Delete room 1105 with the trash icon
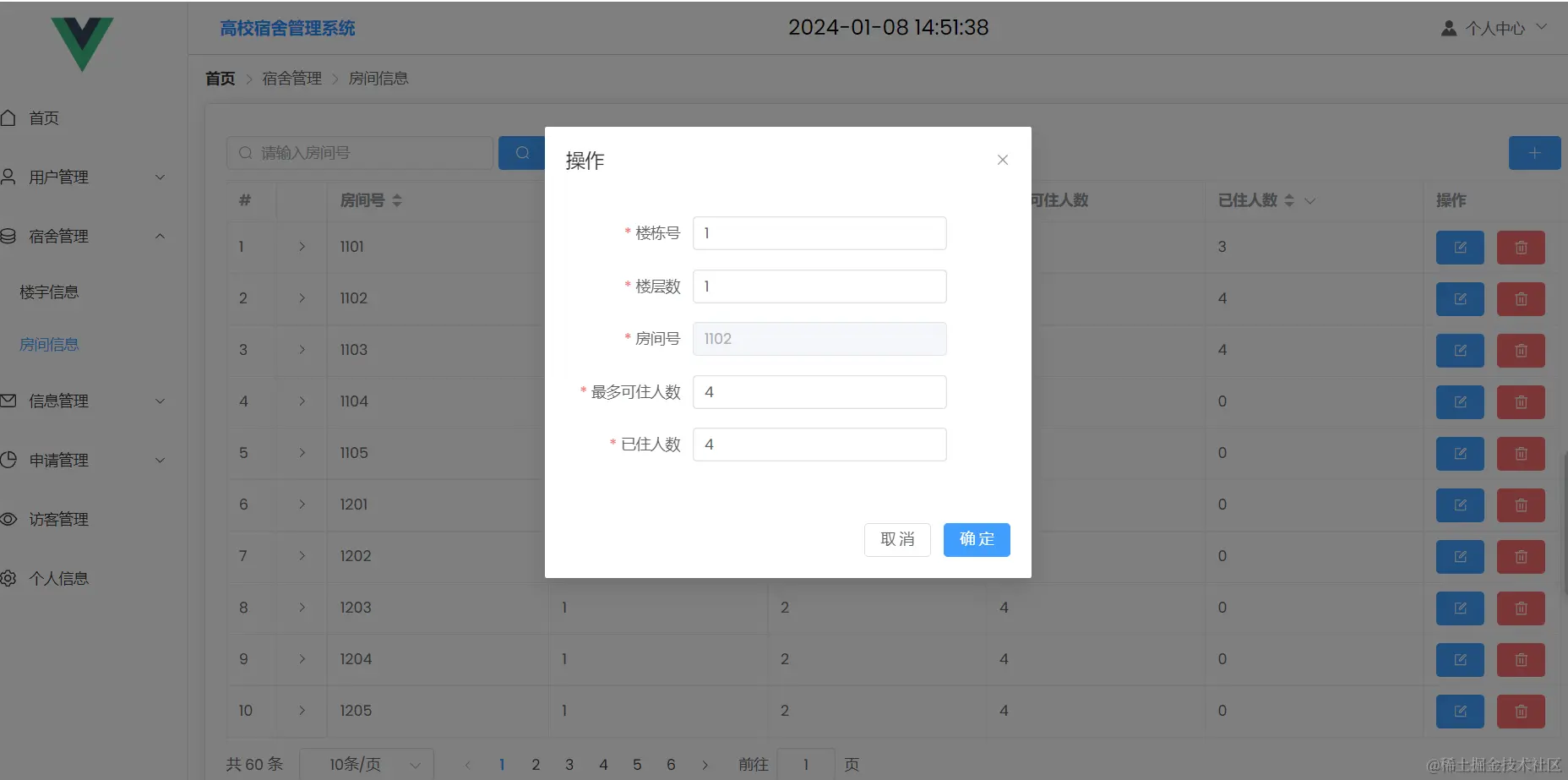Viewport: 1568px width, 780px height. pyautogui.click(x=1521, y=454)
